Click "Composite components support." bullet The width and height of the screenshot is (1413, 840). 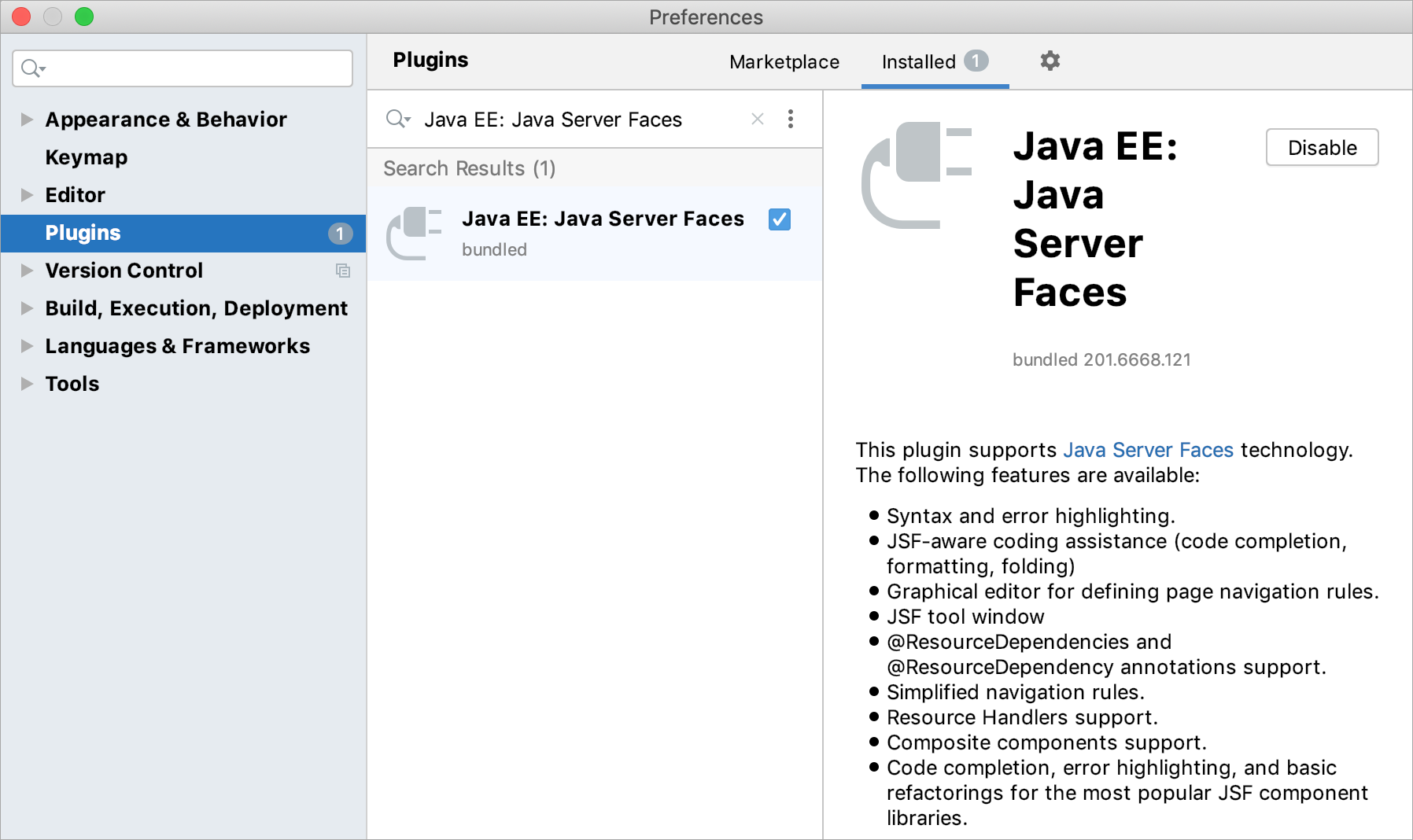tap(1046, 742)
